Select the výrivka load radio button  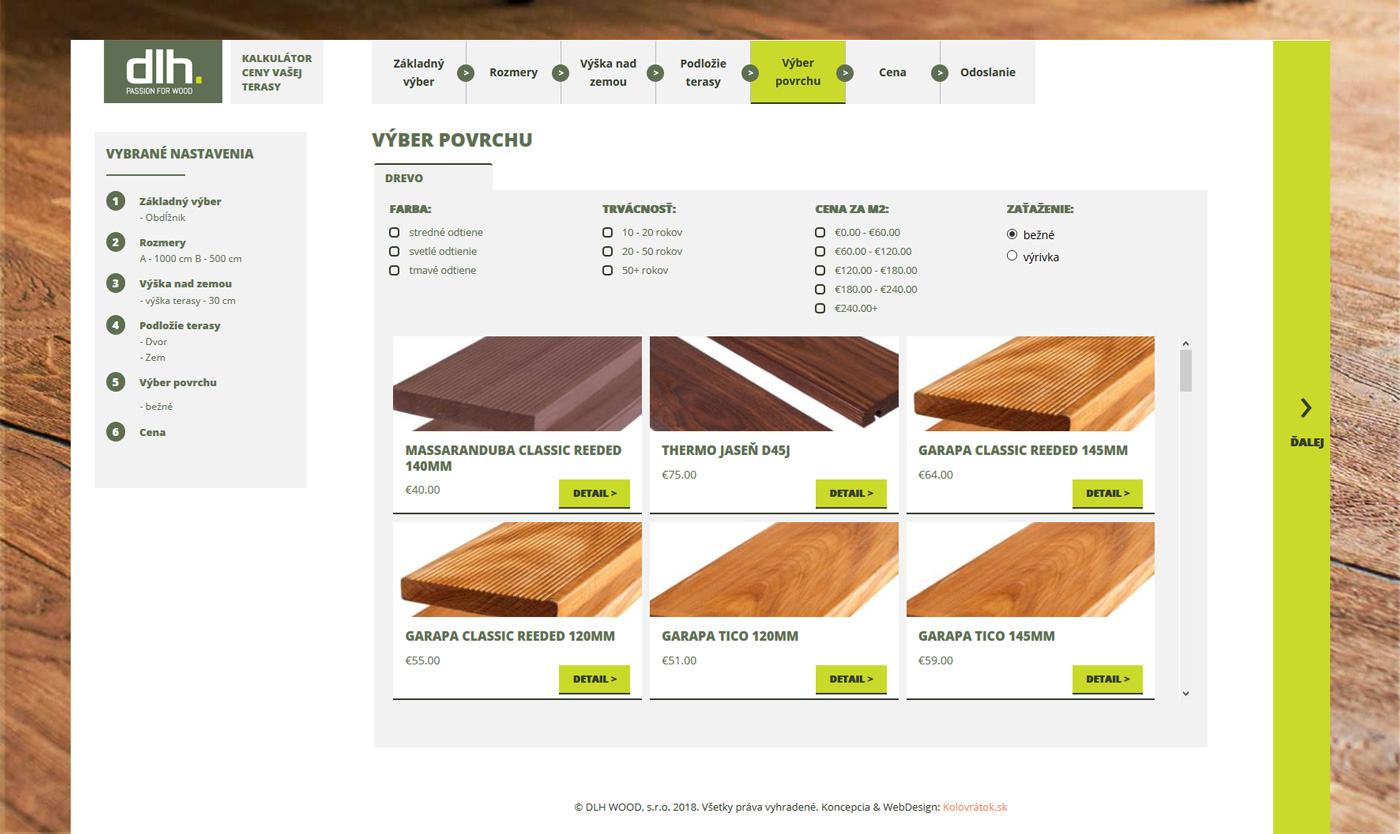click(1012, 256)
